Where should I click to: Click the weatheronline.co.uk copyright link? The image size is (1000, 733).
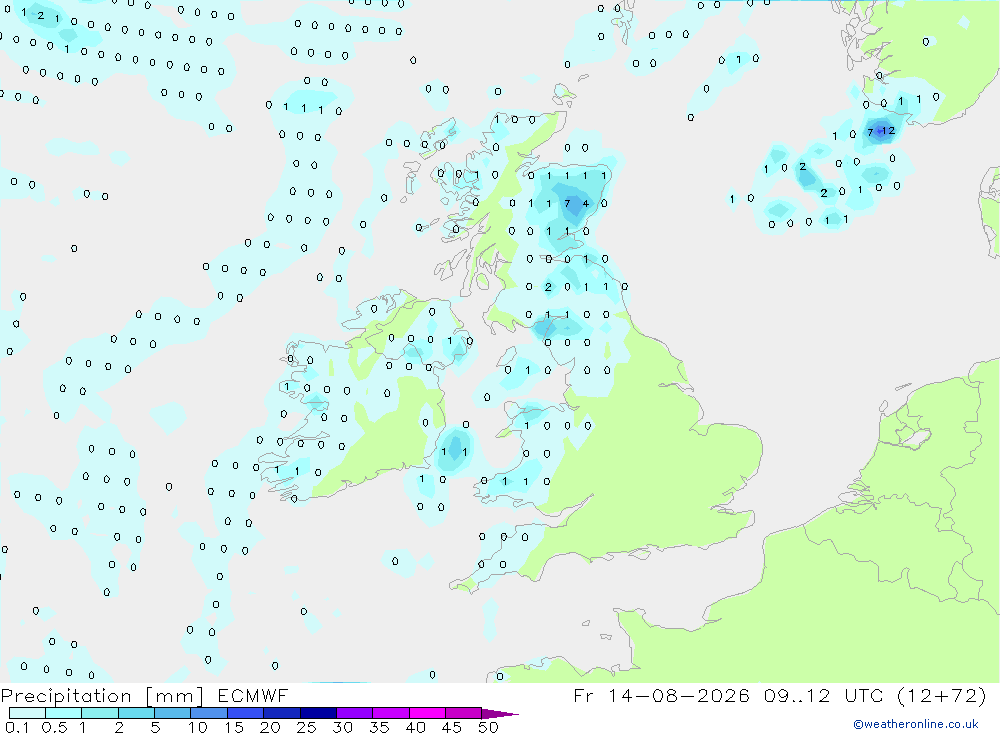click(x=916, y=724)
